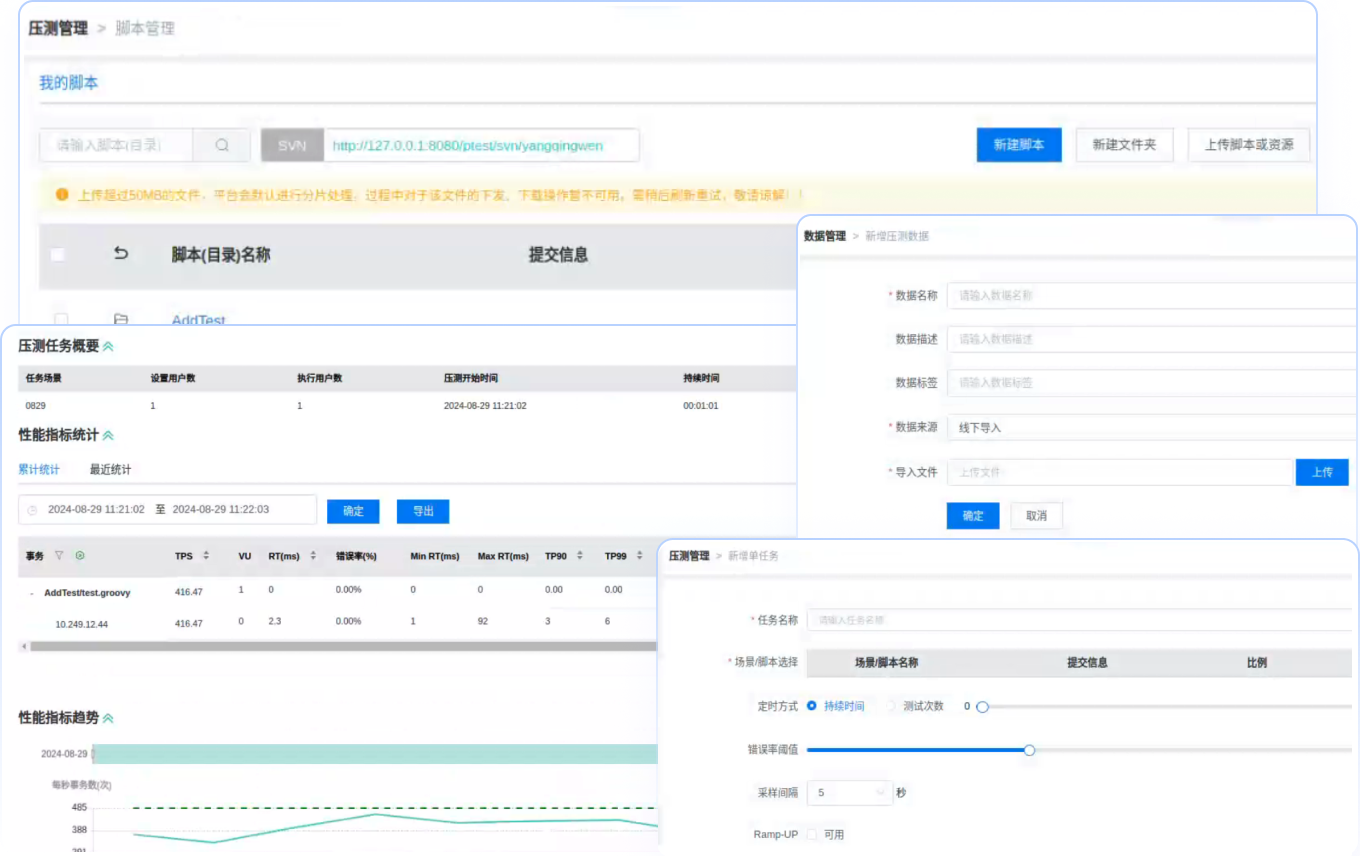Click the start time 2024-08-29 11:21:02 cell
The height and width of the screenshot is (856, 1360).
(x=485, y=406)
